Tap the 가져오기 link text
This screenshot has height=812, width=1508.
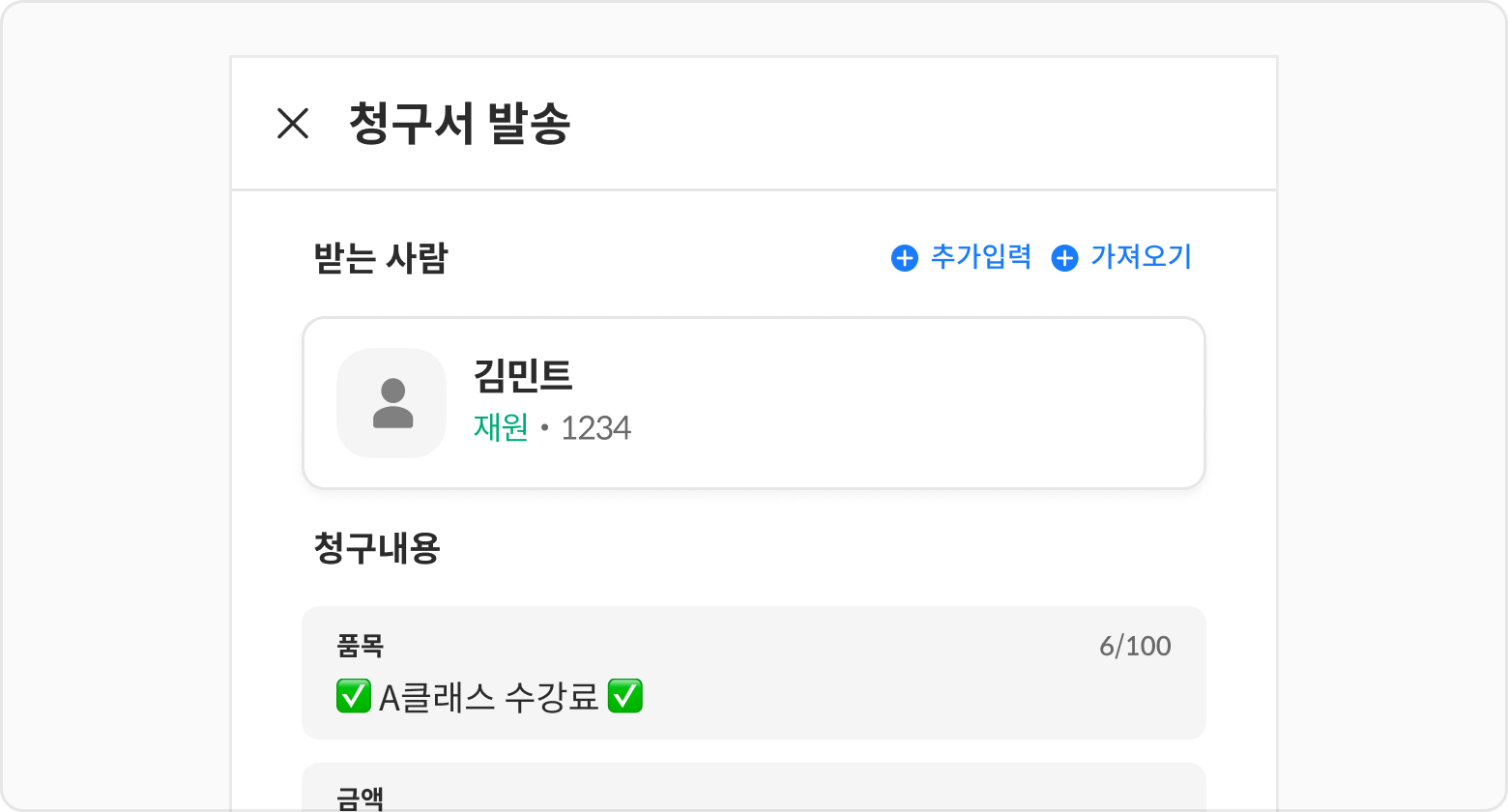(x=1141, y=257)
